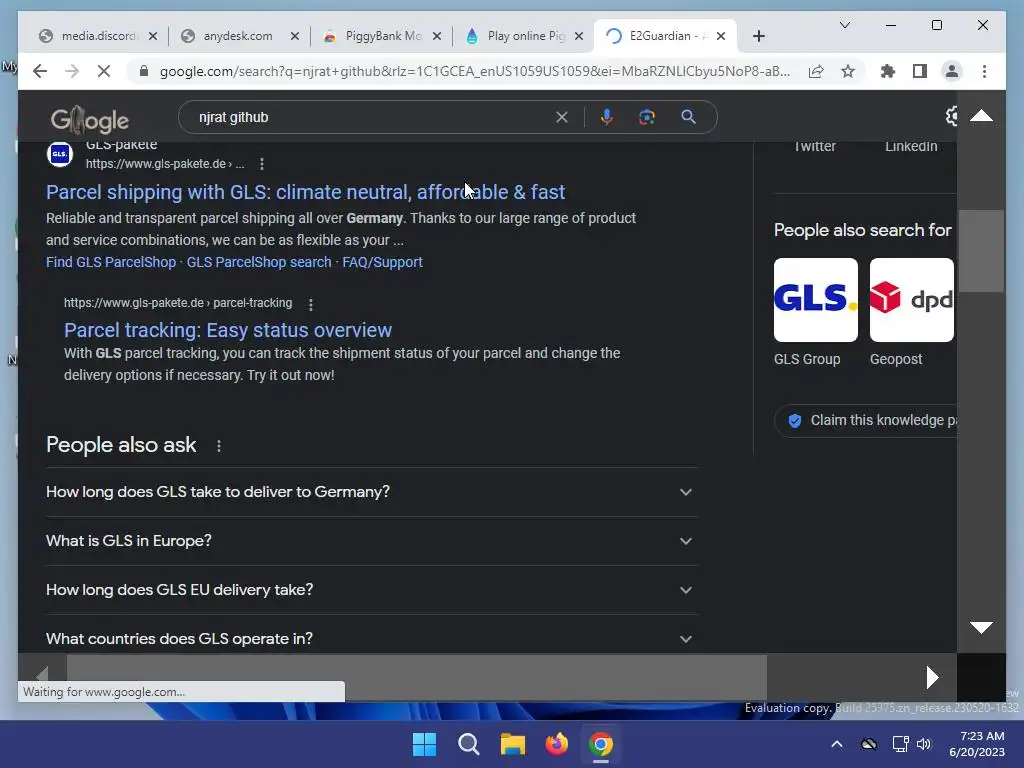
Task: Open LinkedIn profile link
Action: [911, 146]
